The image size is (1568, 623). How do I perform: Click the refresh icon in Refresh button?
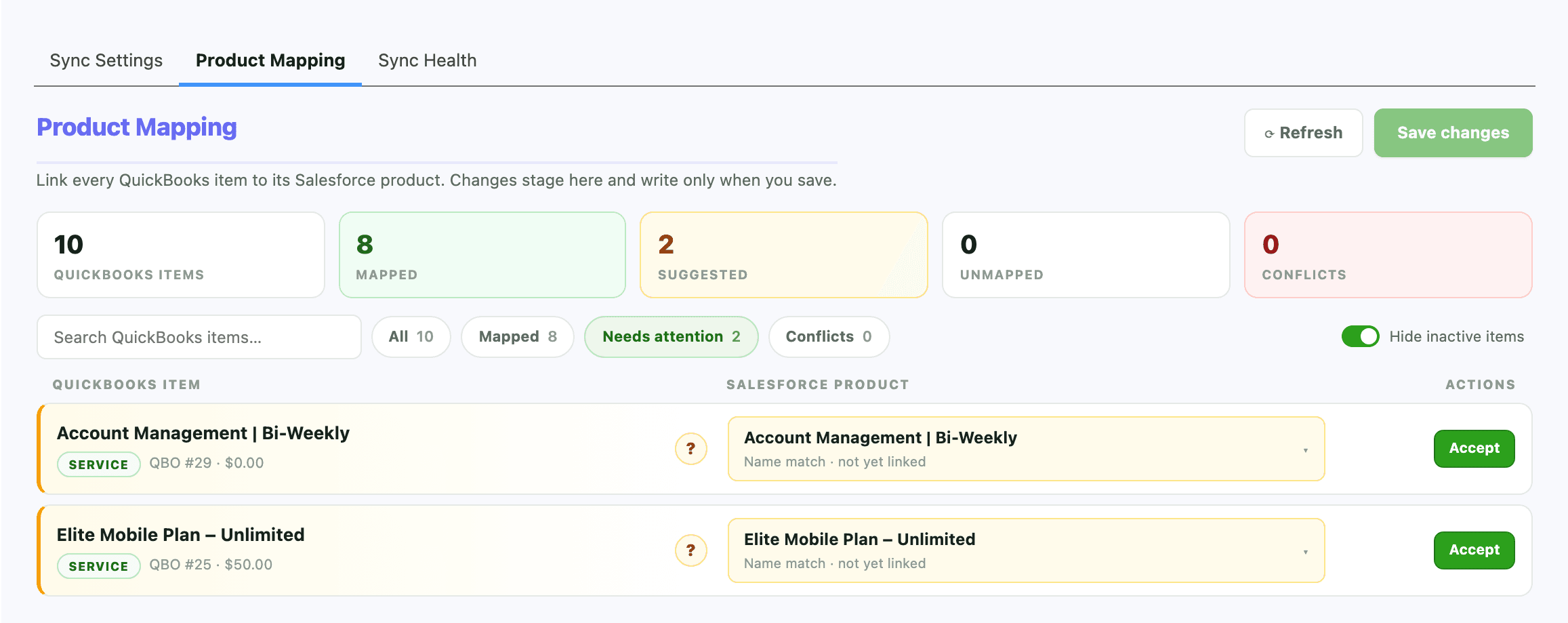(x=1269, y=134)
